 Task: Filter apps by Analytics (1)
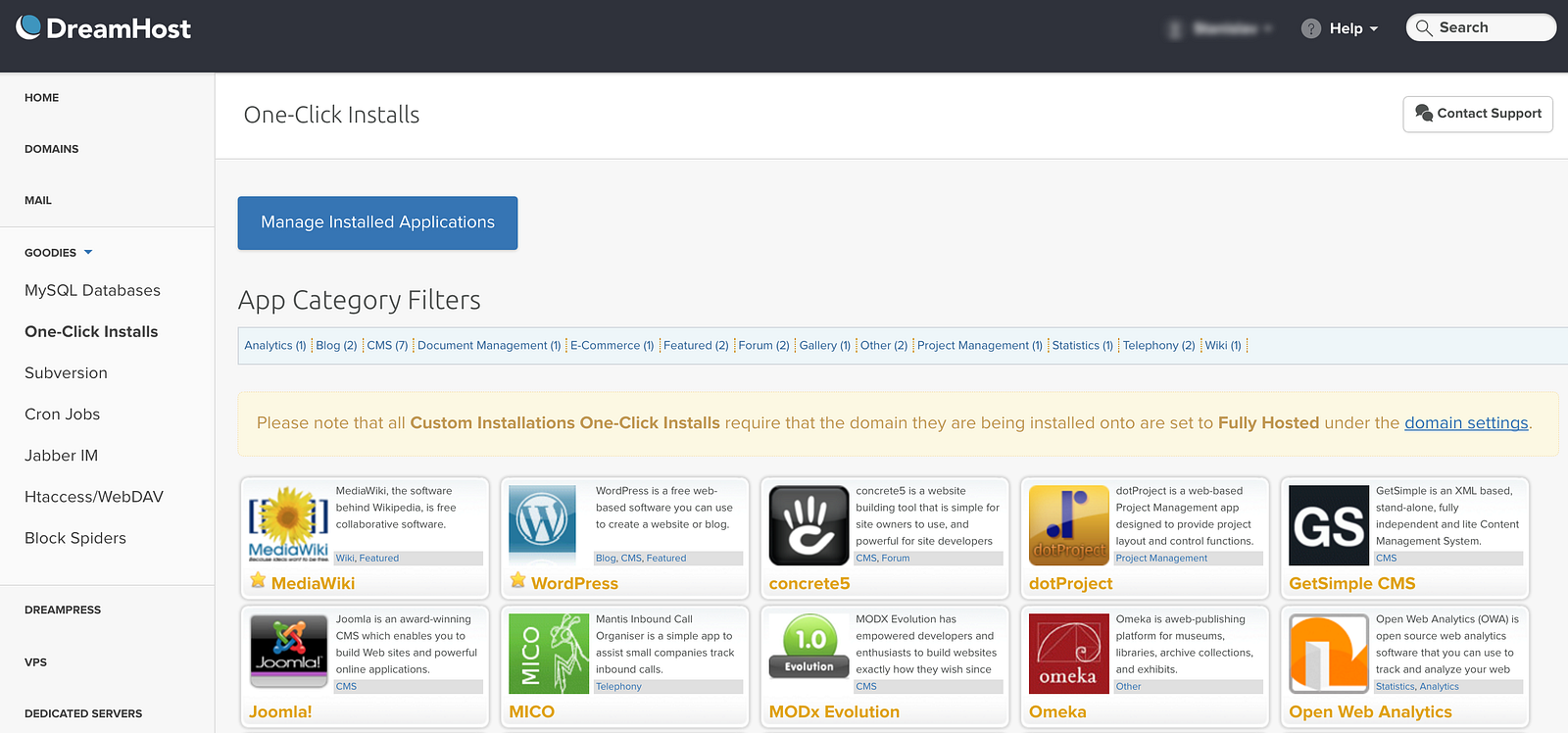(x=275, y=345)
